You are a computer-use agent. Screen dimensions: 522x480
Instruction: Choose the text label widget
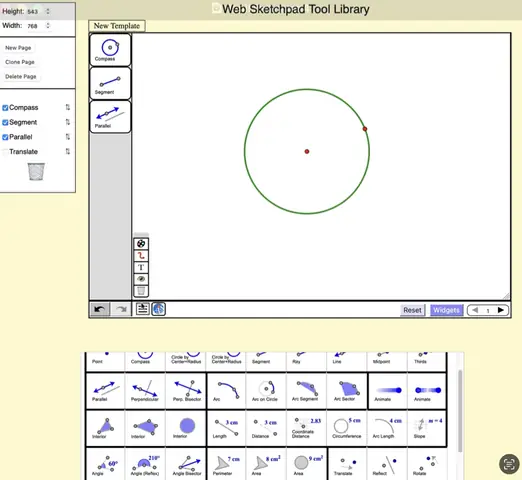point(141,267)
